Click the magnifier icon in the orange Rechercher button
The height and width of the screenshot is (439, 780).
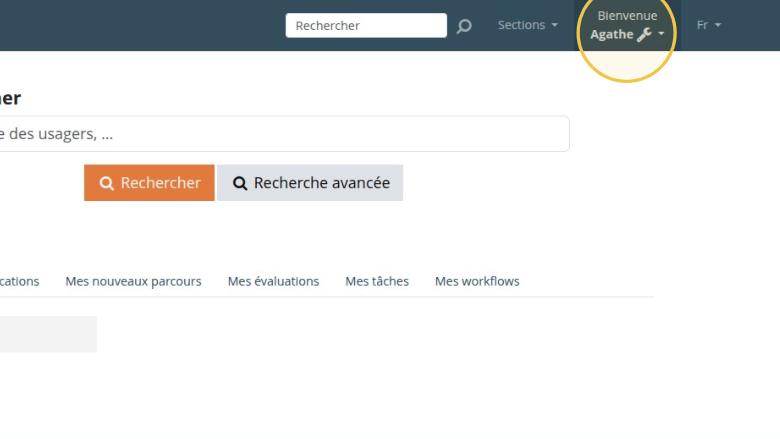(x=107, y=184)
